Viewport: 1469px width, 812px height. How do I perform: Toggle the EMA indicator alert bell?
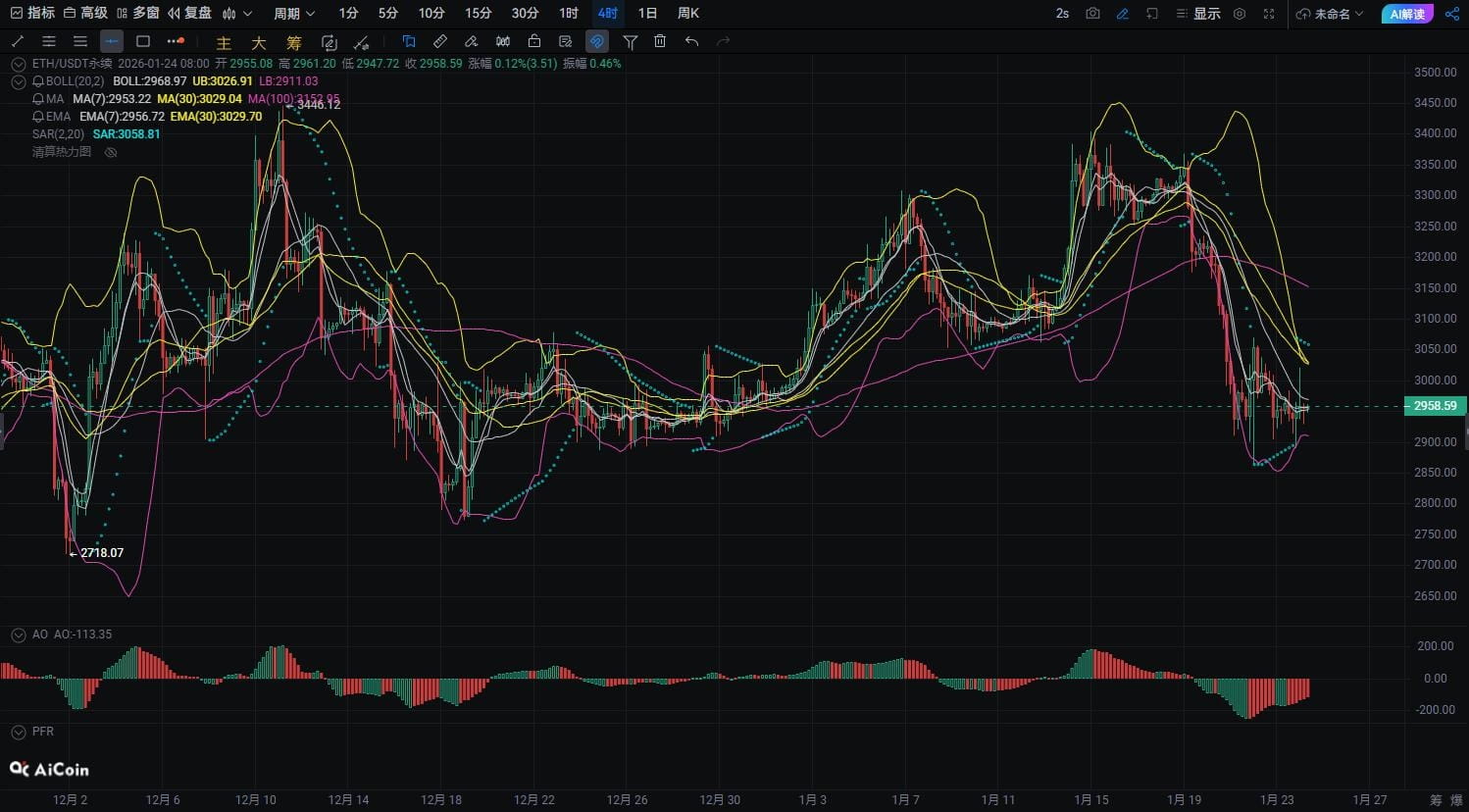coord(38,117)
